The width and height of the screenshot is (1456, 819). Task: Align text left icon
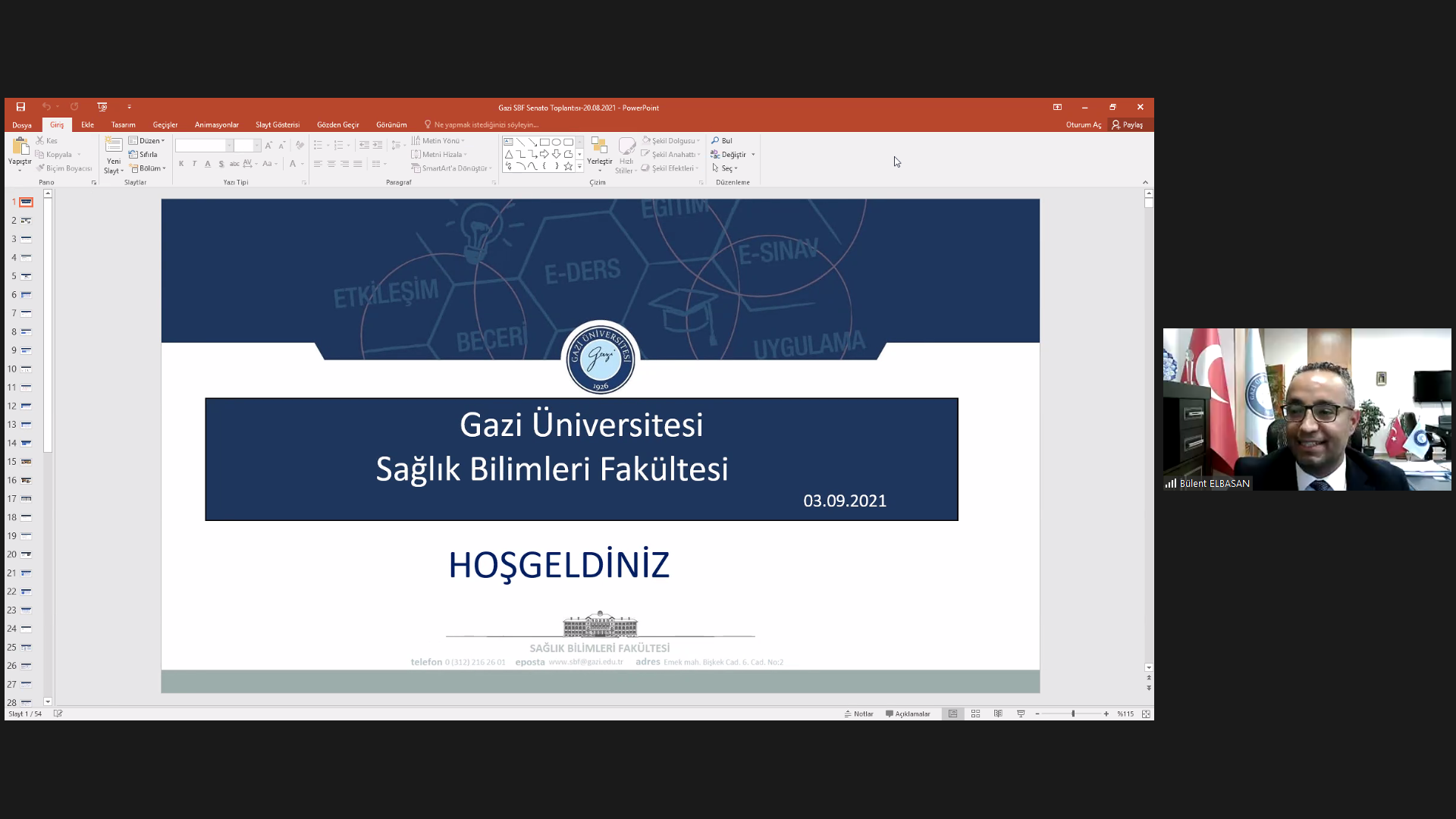point(318,164)
